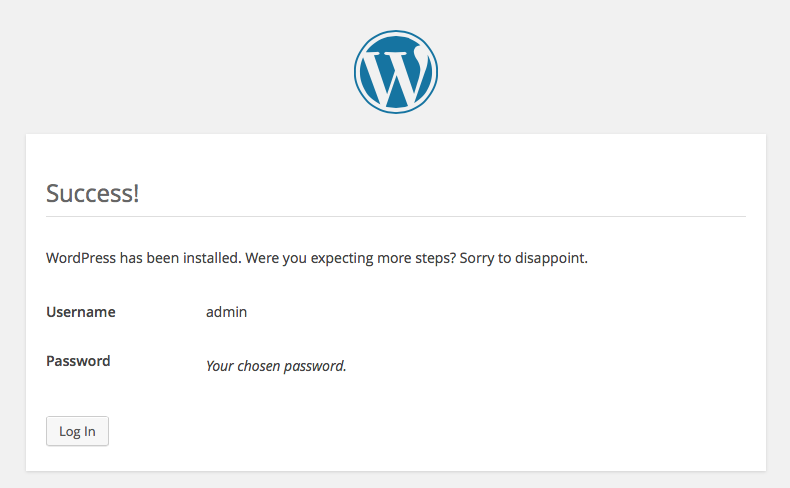Image resolution: width=790 pixels, height=488 pixels.
Task: Click the text "Were you expecting more steps?"
Action: pos(351,258)
